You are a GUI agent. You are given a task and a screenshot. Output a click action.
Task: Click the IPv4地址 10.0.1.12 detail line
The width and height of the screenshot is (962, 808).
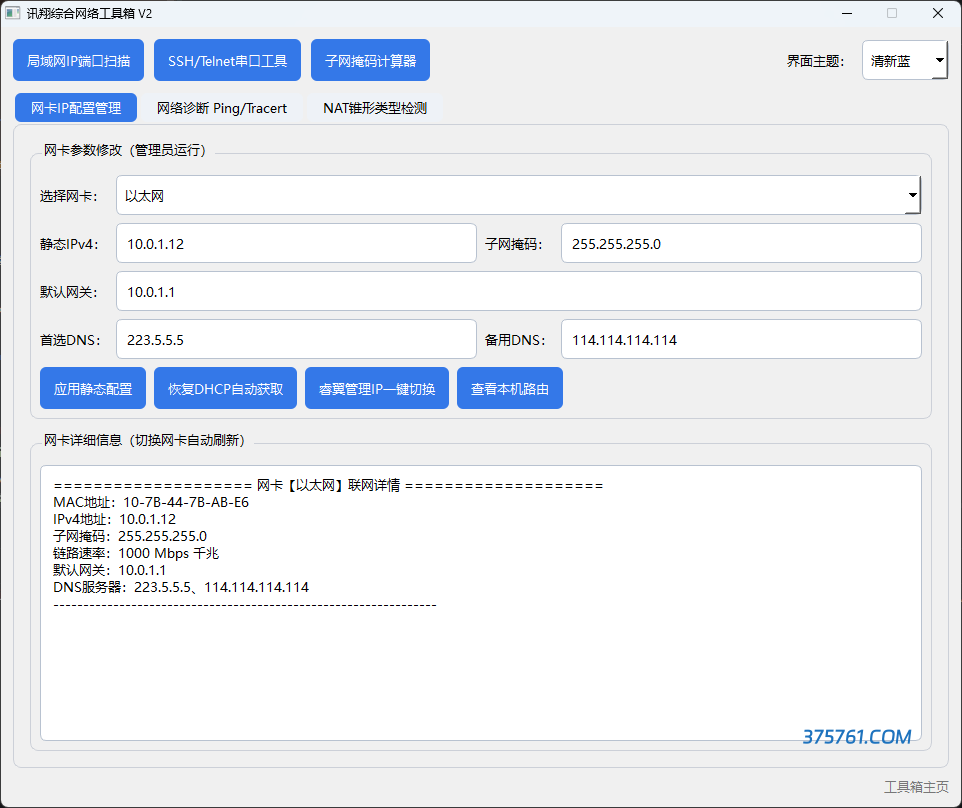tap(114, 519)
